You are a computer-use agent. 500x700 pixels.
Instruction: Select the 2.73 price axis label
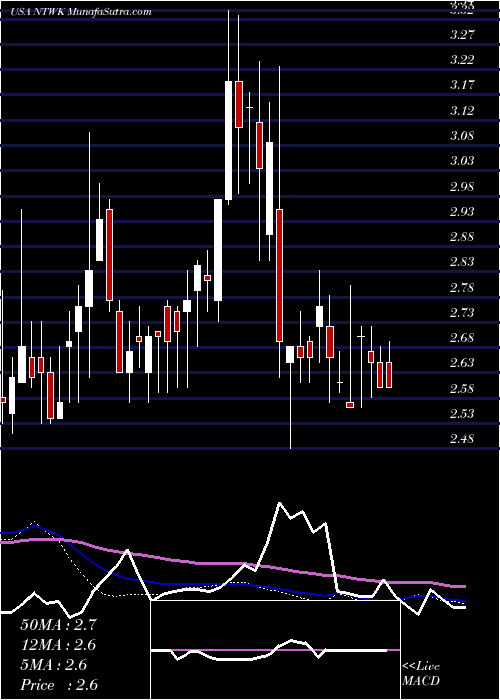click(x=462, y=312)
